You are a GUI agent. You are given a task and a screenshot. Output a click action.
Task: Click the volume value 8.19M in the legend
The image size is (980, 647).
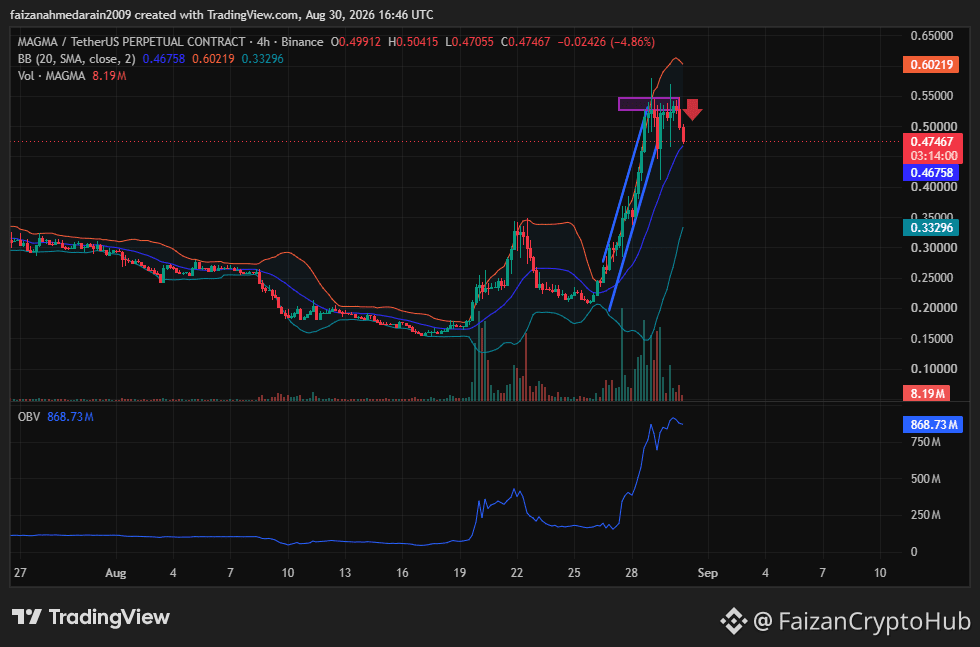[109, 76]
